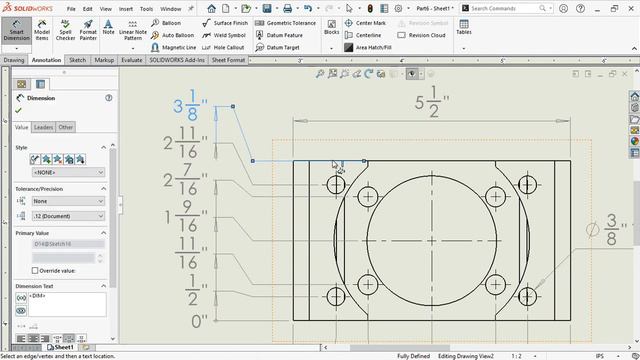Select the 3/8" diameter dimension
Image resolution: width=640 pixels, height=360 pixels.
(x=606, y=229)
